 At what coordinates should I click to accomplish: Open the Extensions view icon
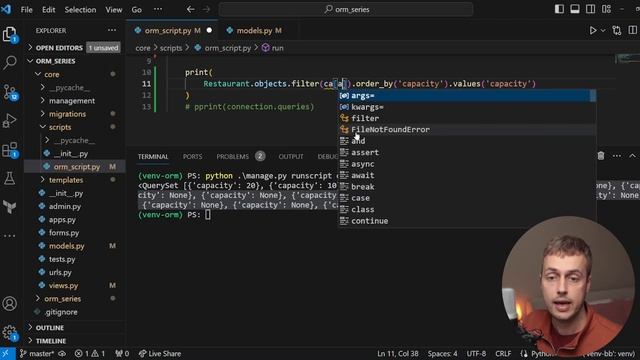[9, 150]
